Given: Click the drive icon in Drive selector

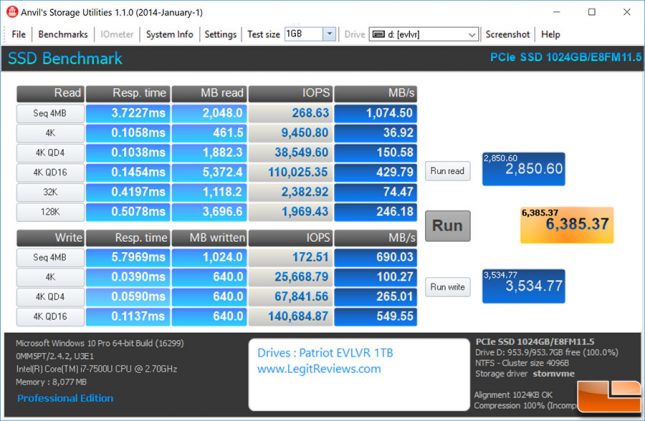Looking at the screenshot, I should coord(378,34).
